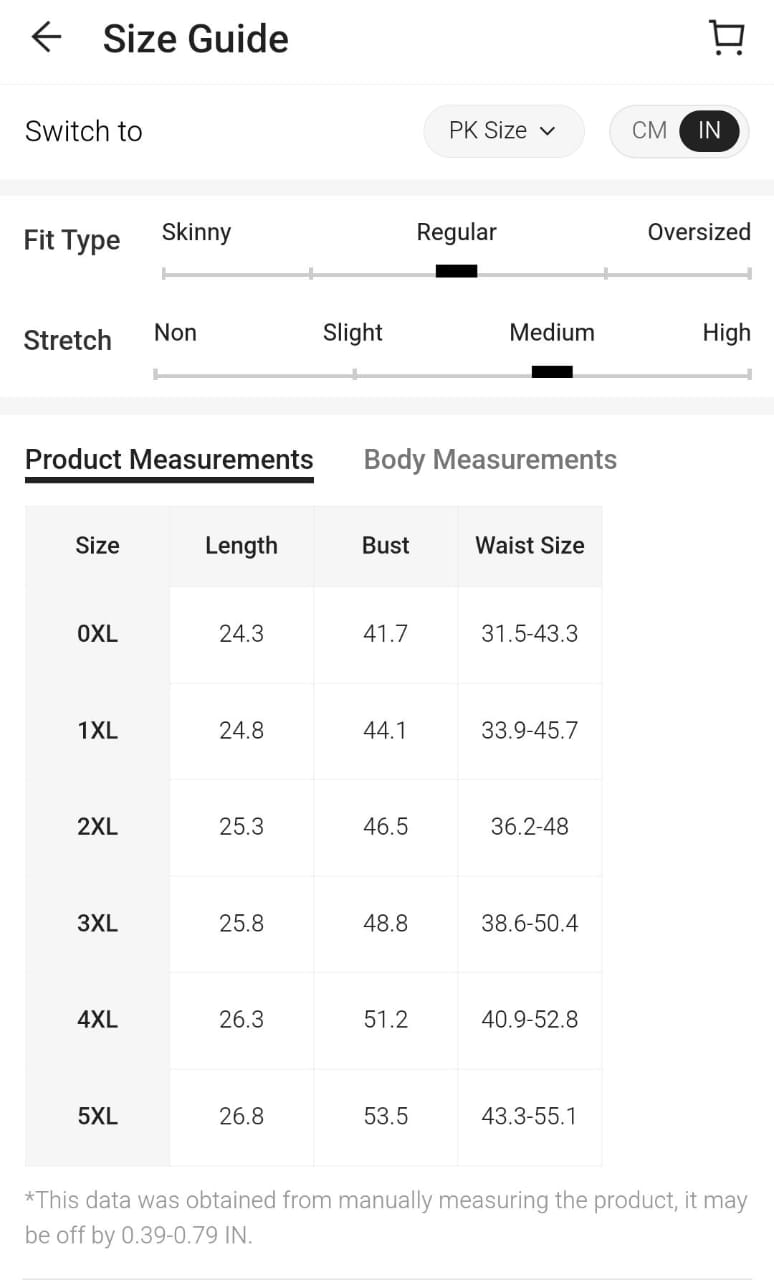
Task: Select the Product Measurements tab
Action: coord(169,460)
